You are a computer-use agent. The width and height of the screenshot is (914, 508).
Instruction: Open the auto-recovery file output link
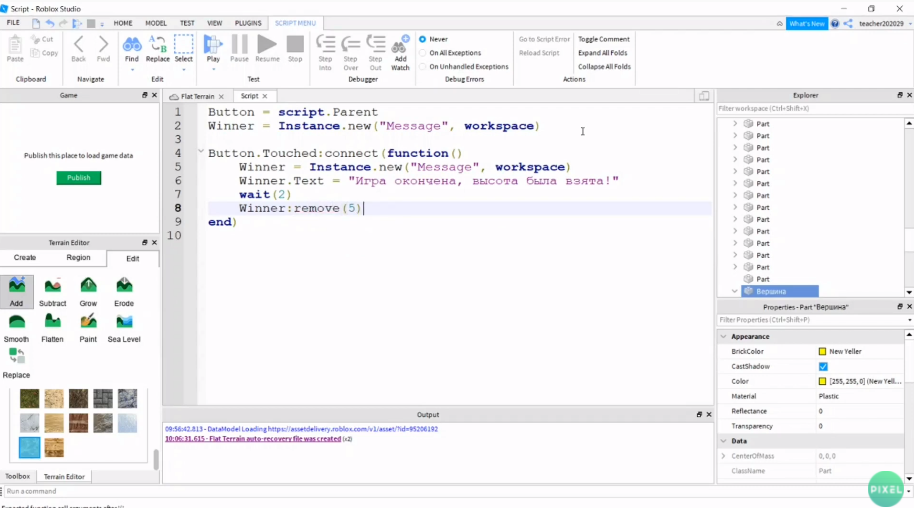(x=252, y=439)
